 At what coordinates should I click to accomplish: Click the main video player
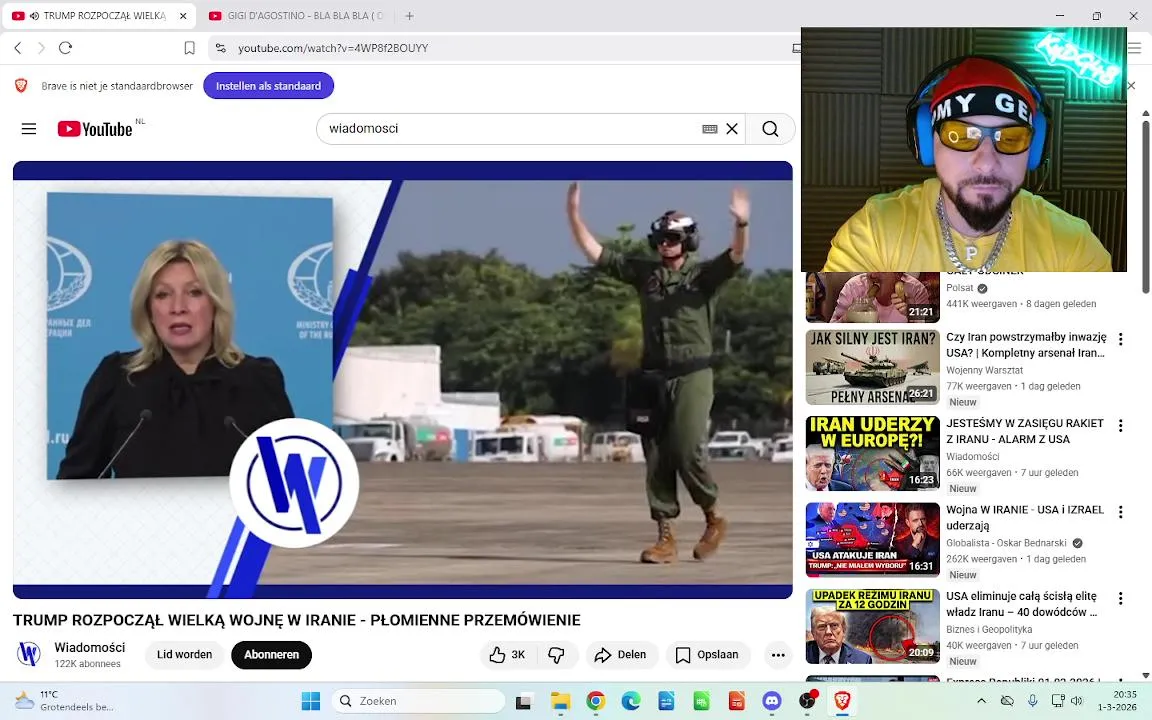point(403,380)
